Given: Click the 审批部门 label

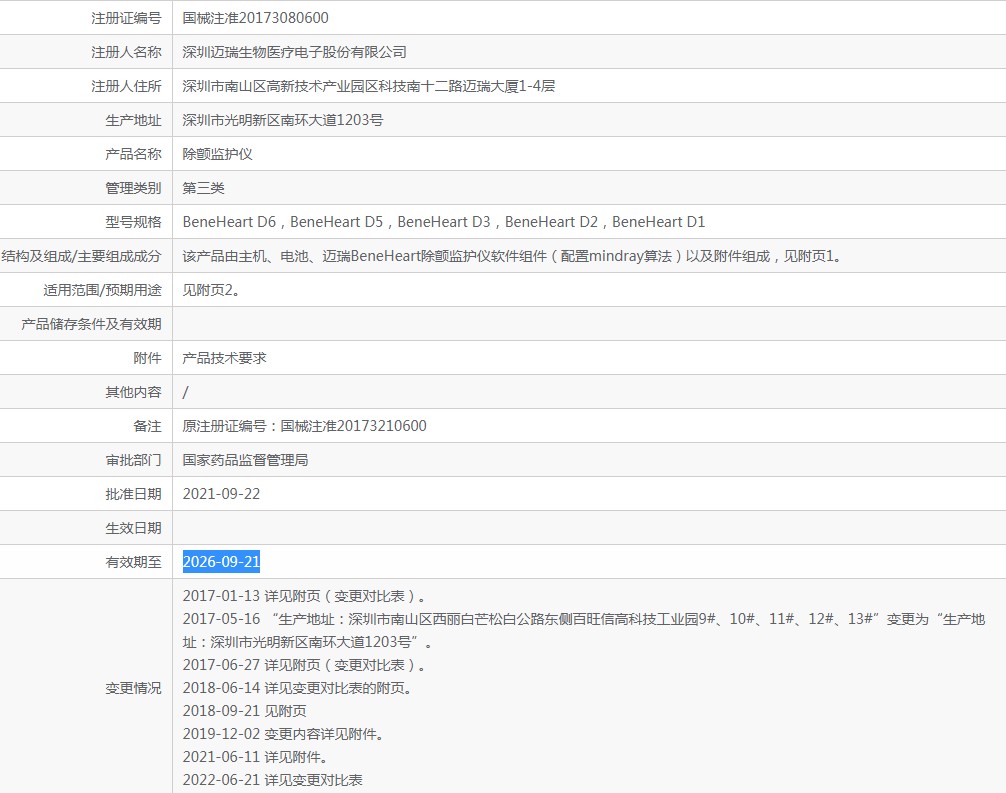Looking at the screenshot, I should 133,460.
